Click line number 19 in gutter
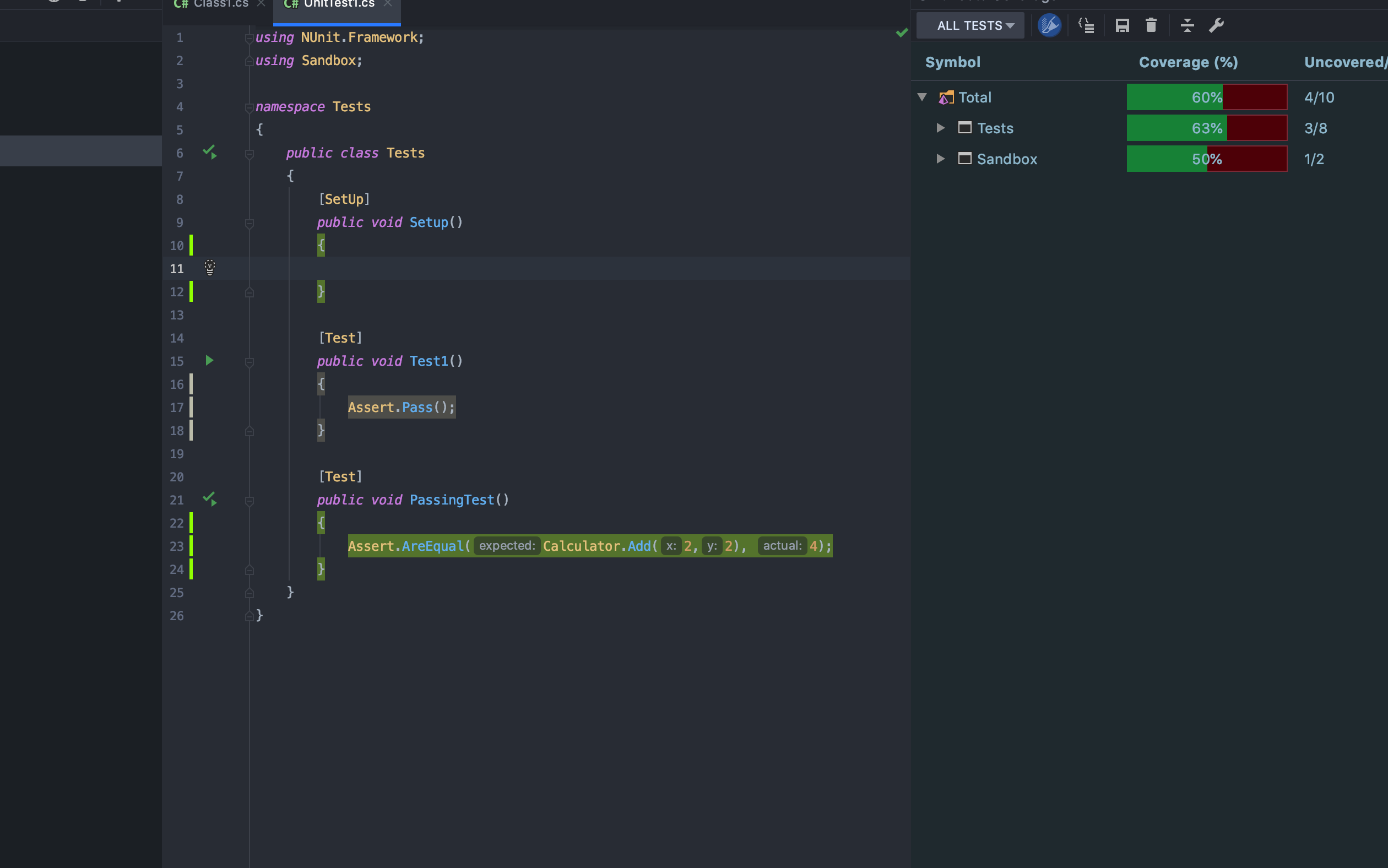The image size is (1388, 868). (x=177, y=454)
